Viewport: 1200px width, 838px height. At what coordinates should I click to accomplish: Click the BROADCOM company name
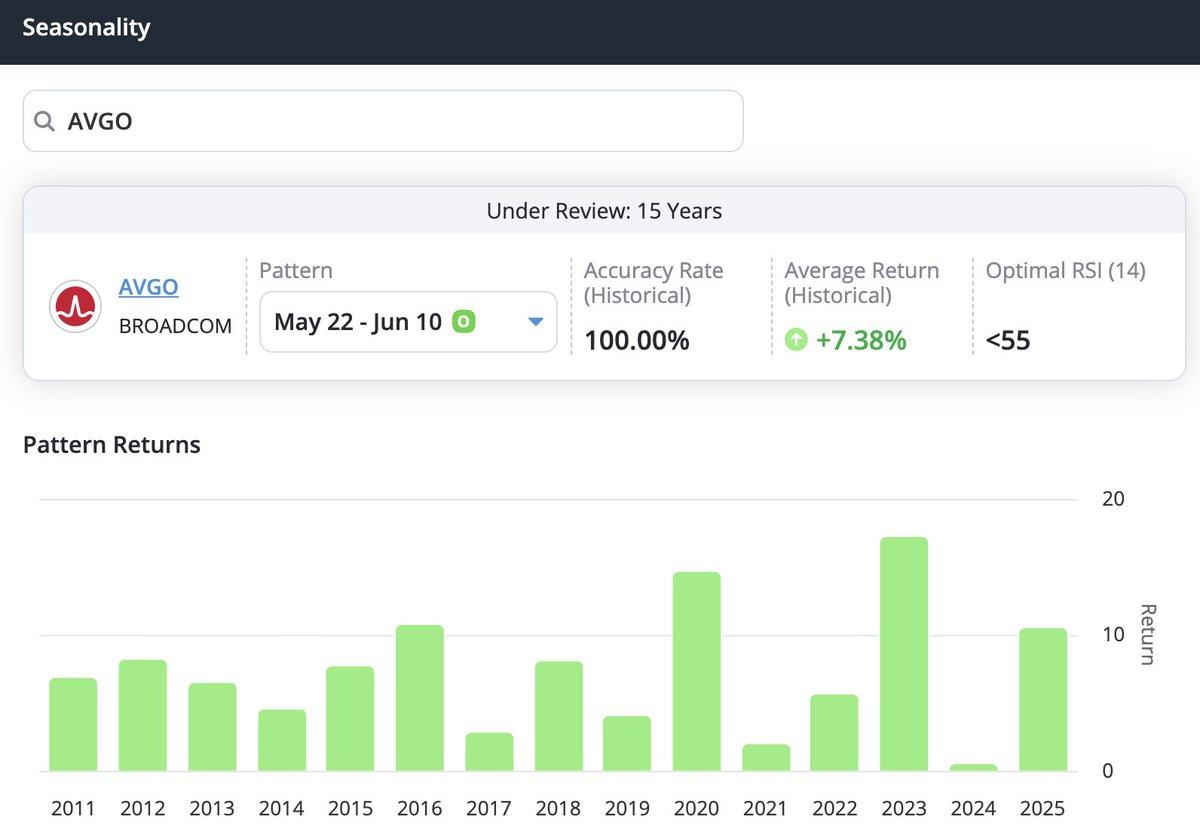point(175,326)
